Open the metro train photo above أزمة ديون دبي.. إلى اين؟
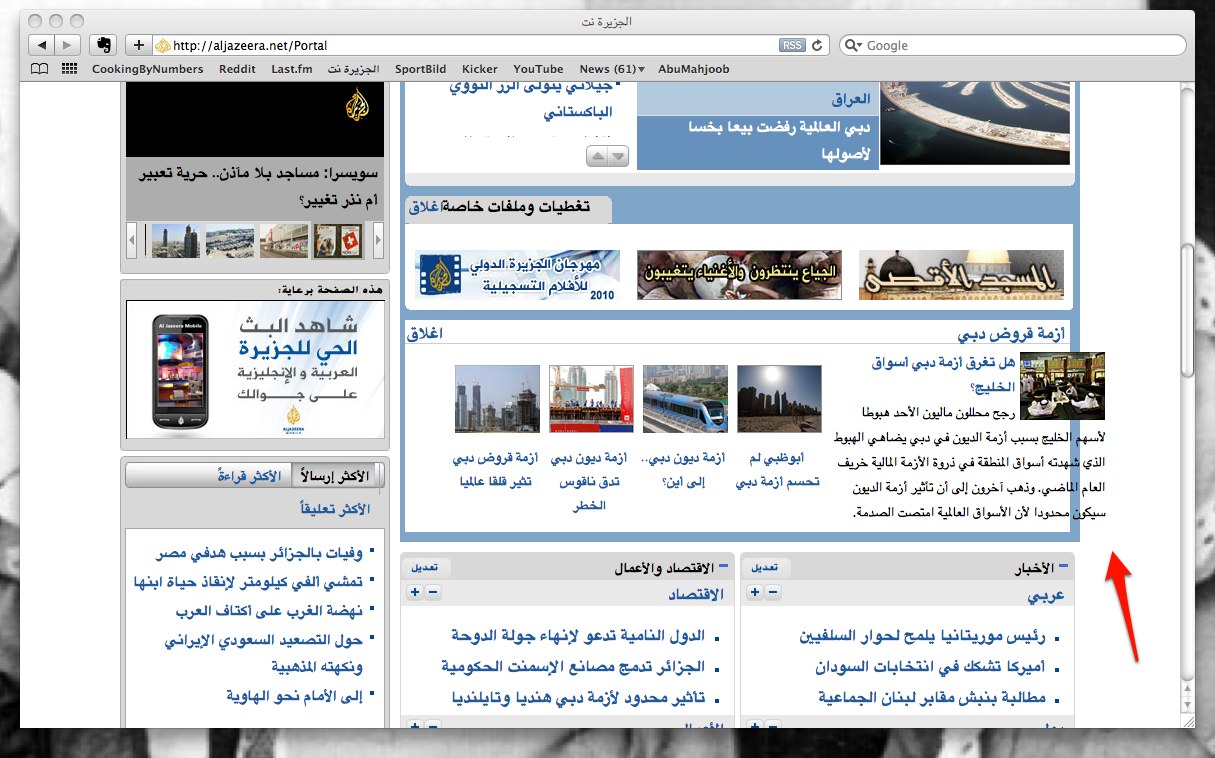Viewport: 1215px width, 758px height. click(x=685, y=398)
